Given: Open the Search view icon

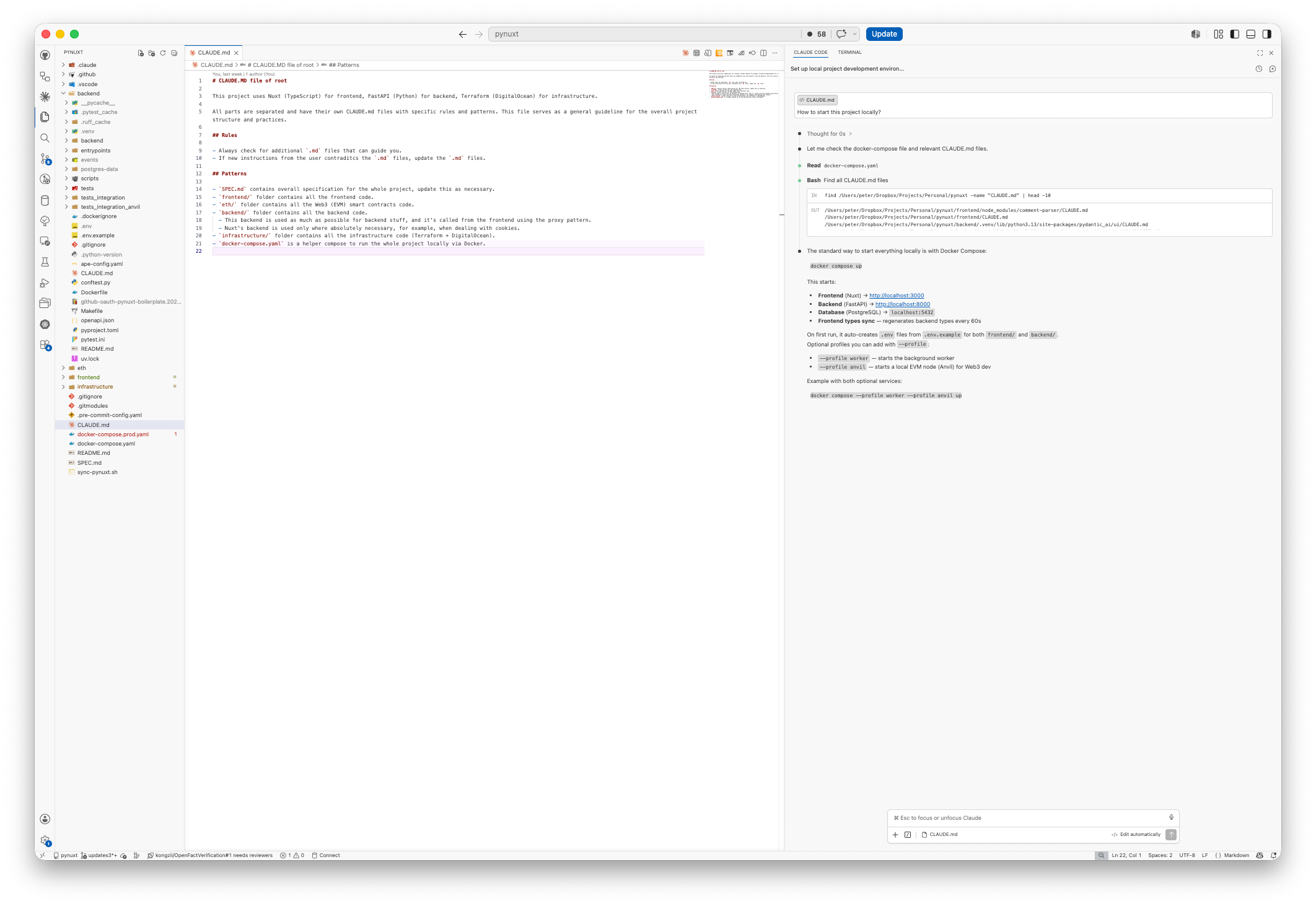Looking at the screenshot, I should [45, 138].
